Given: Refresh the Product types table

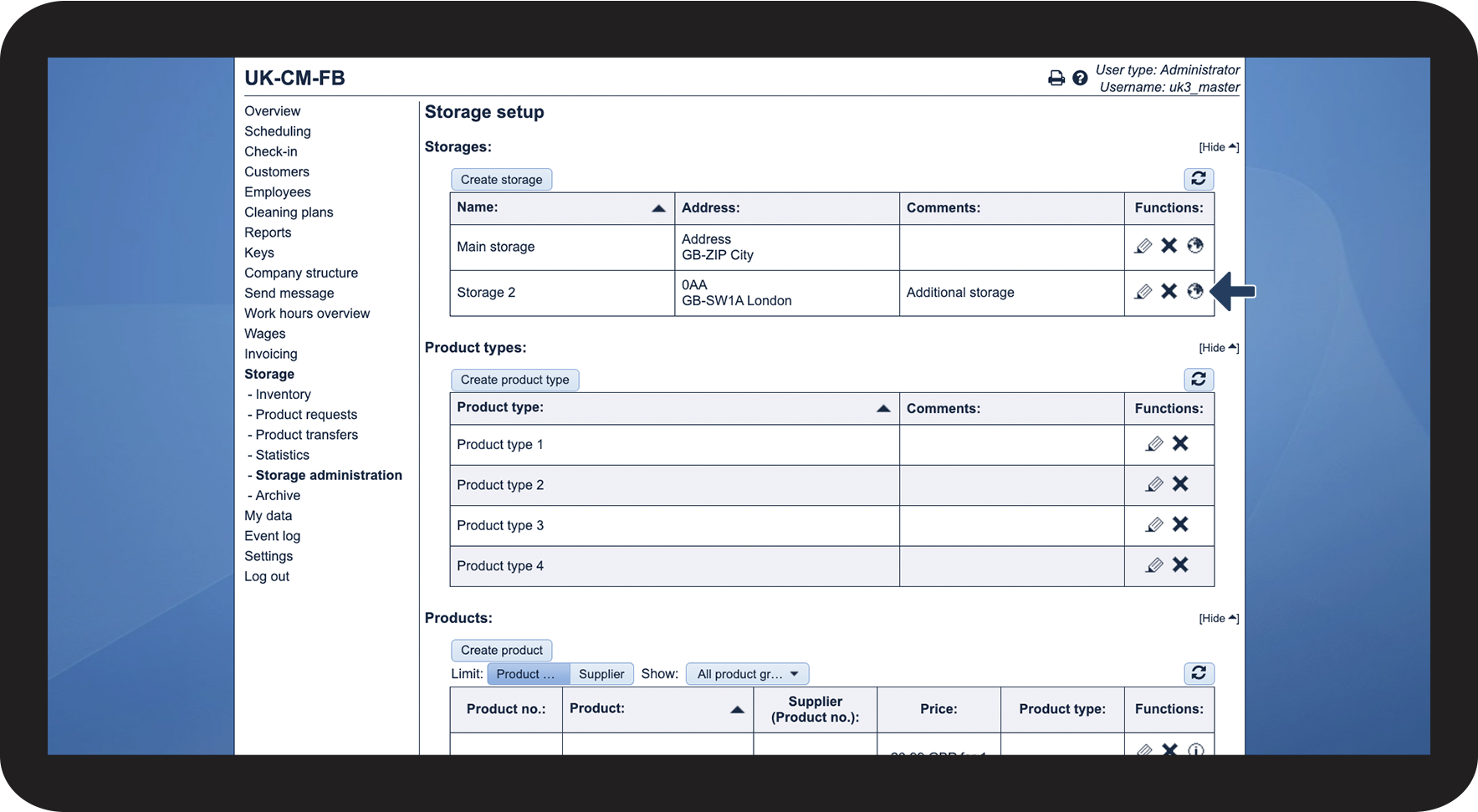Looking at the screenshot, I should tap(1199, 380).
